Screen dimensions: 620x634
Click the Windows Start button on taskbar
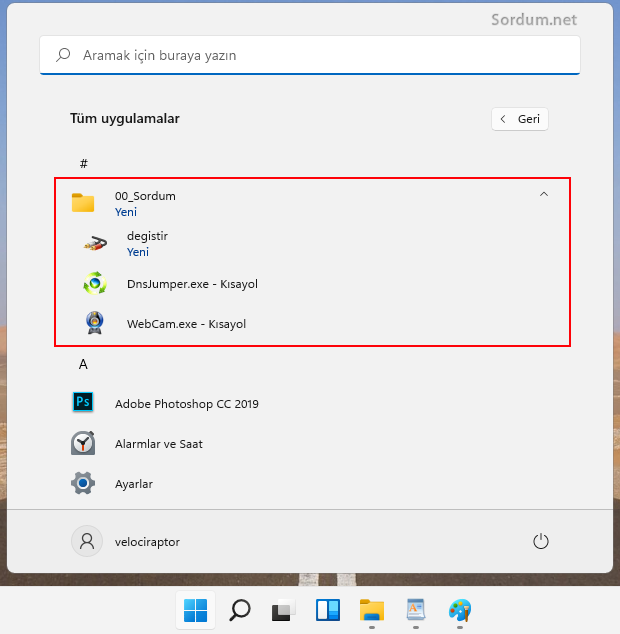[x=195, y=610]
